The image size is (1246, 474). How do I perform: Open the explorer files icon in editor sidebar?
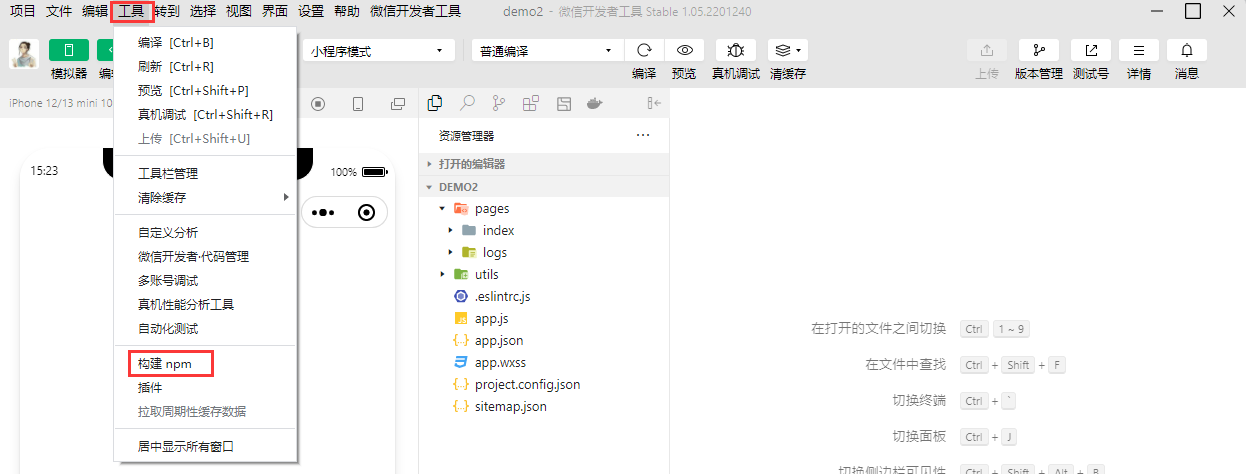point(435,103)
